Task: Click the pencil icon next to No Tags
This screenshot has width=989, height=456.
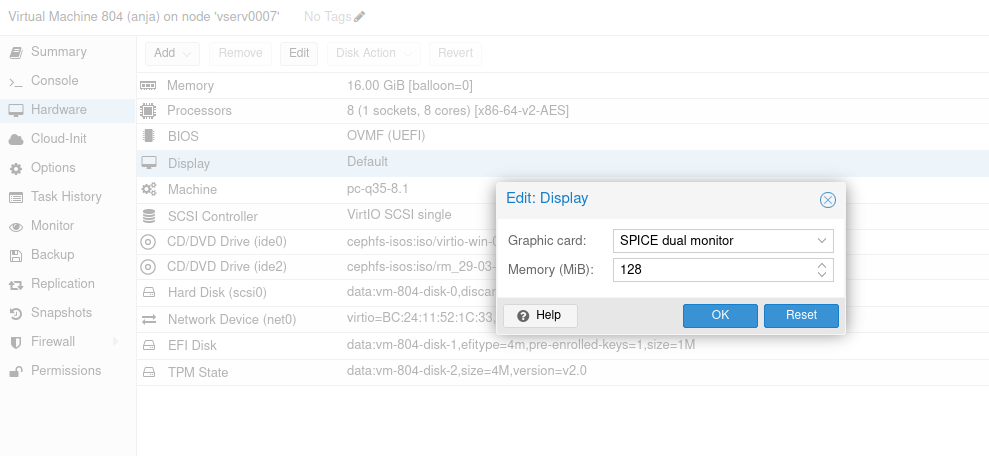Action: coord(360,17)
